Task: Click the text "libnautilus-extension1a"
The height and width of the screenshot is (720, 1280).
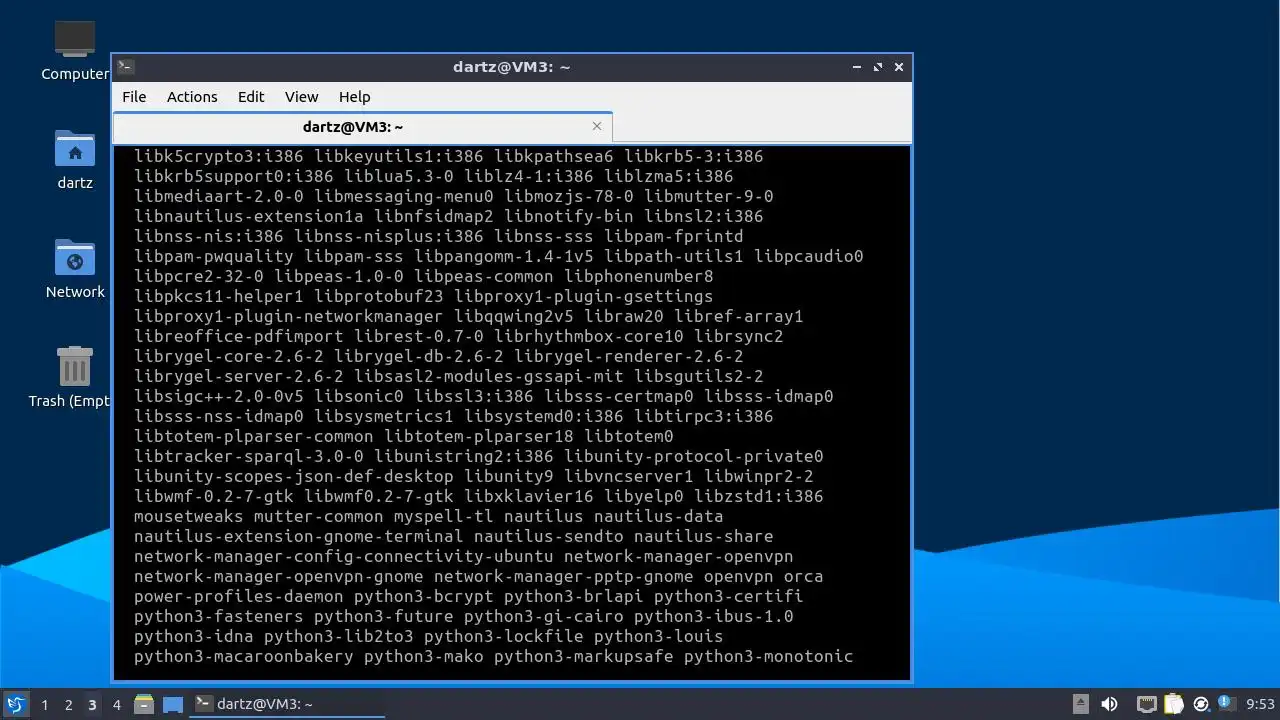Action: 249,216
